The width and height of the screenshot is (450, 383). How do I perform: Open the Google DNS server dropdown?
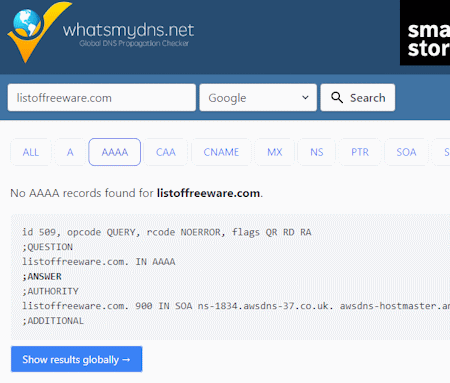(x=258, y=98)
